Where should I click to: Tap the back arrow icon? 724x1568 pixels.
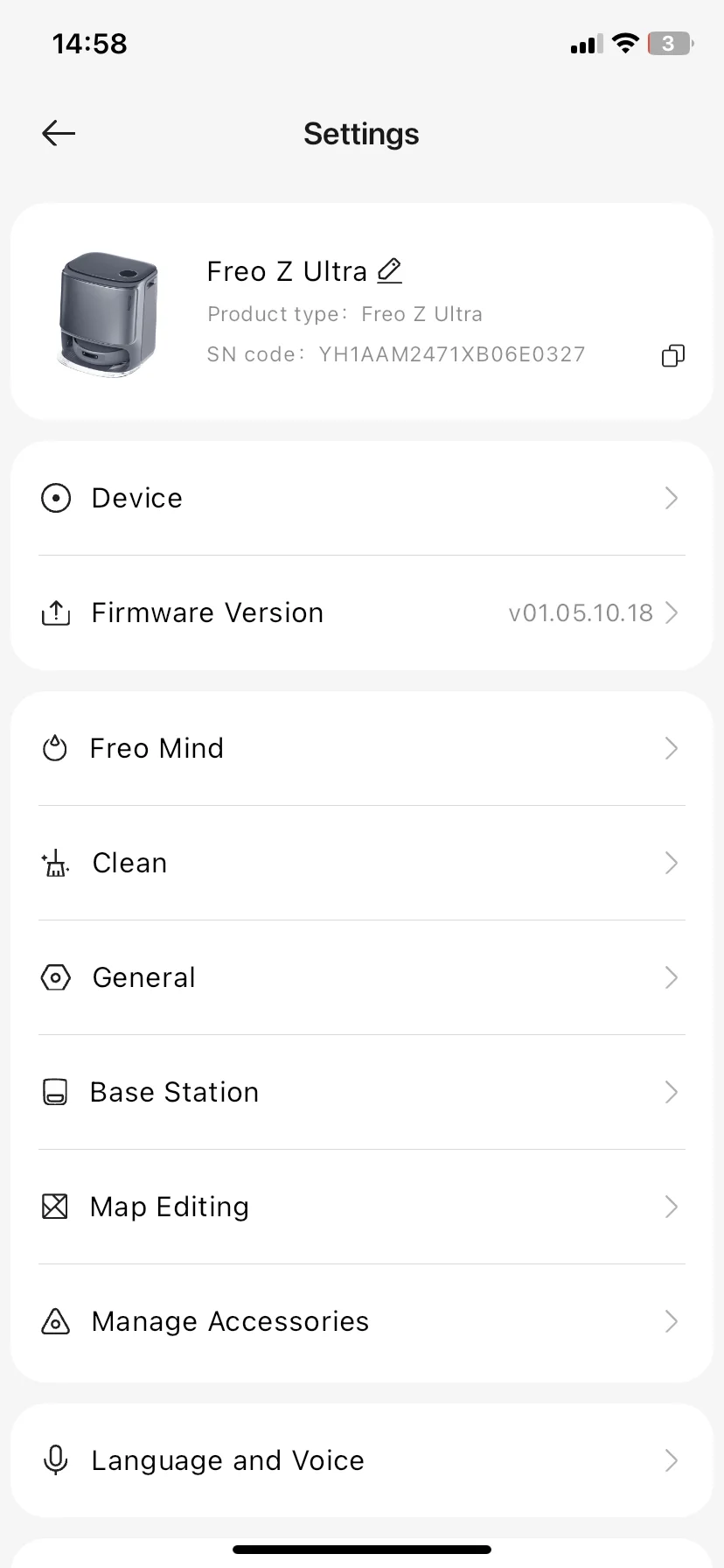(59, 133)
